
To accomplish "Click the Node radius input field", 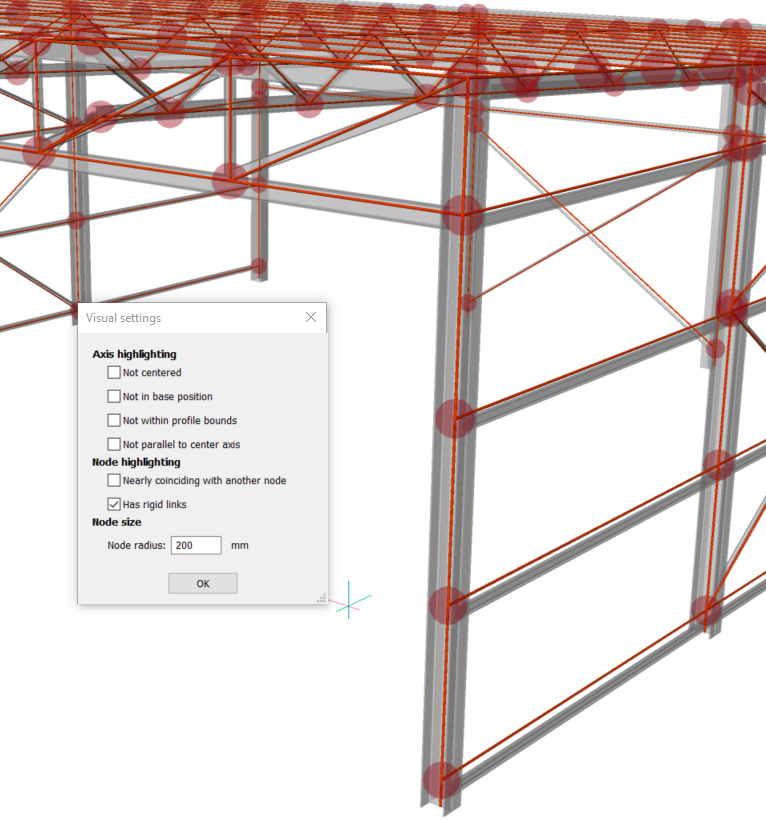I will click(x=196, y=546).
